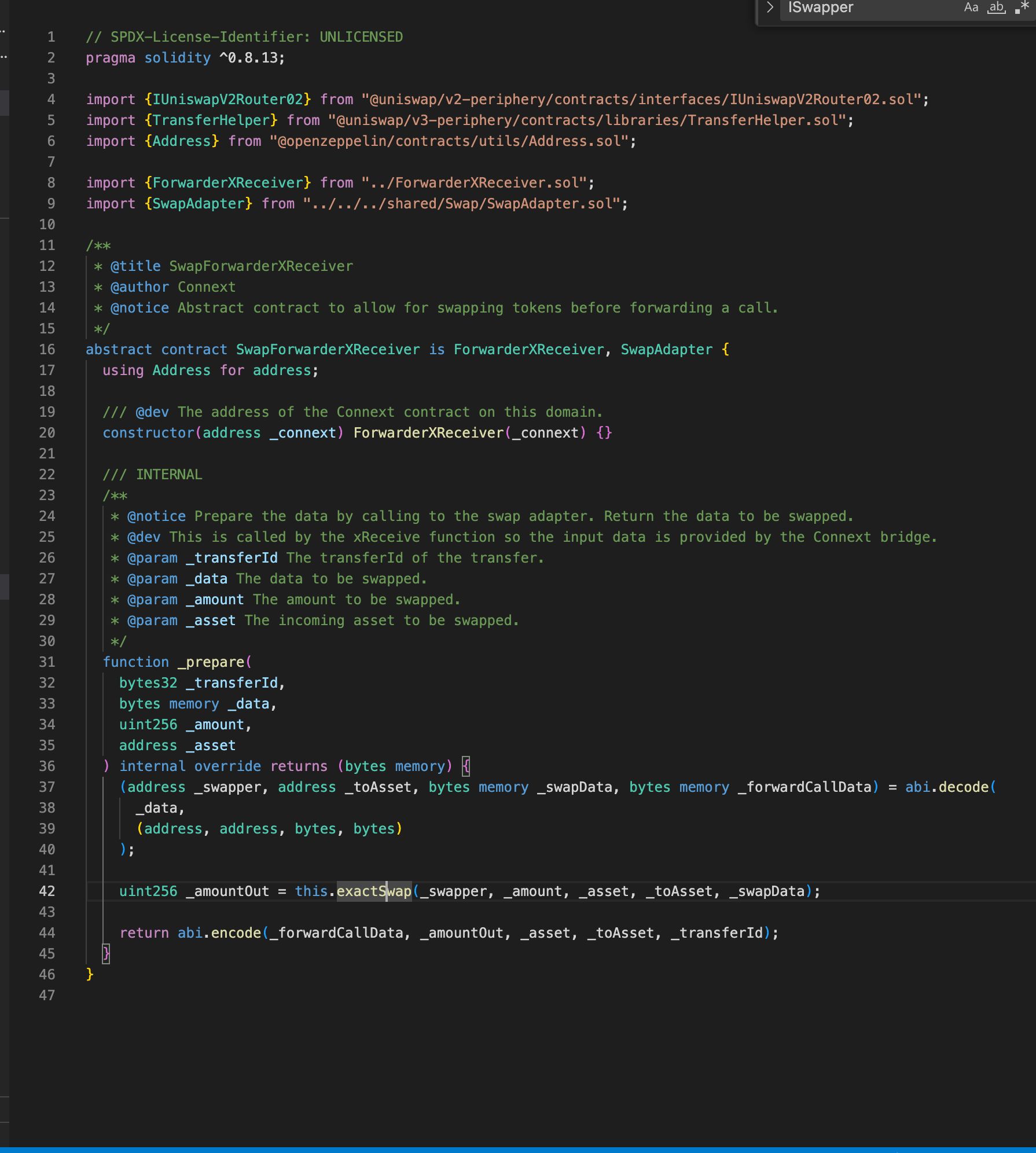Image resolution: width=1036 pixels, height=1153 pixels.
Task: Click "uint256" type on line 34
Action: (x=148, y=725)
